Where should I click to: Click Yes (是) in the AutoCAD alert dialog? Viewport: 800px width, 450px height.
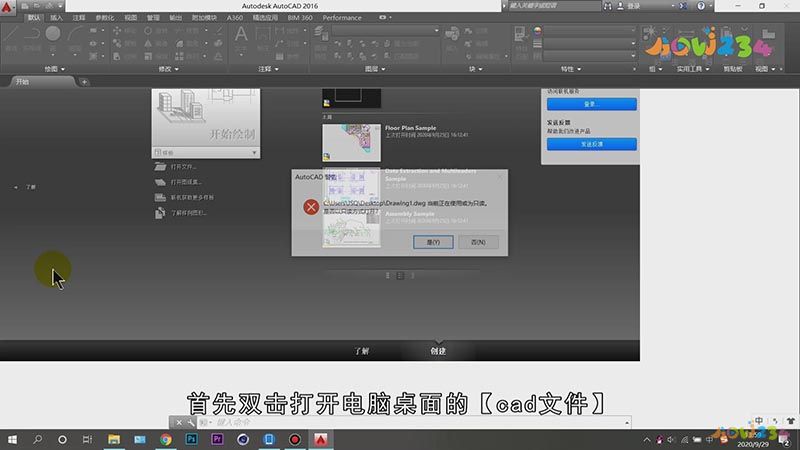click(433, 242)
